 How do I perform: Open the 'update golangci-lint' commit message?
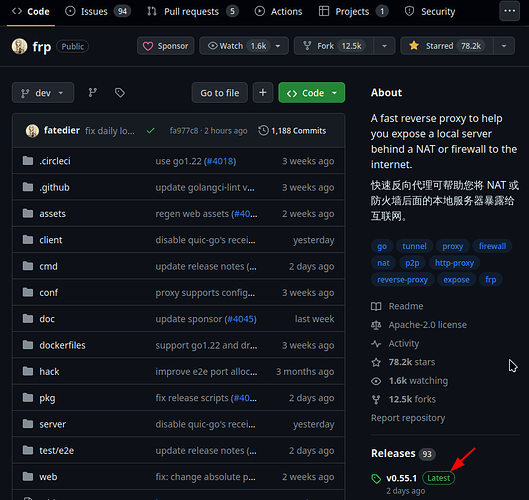(205, 188)
